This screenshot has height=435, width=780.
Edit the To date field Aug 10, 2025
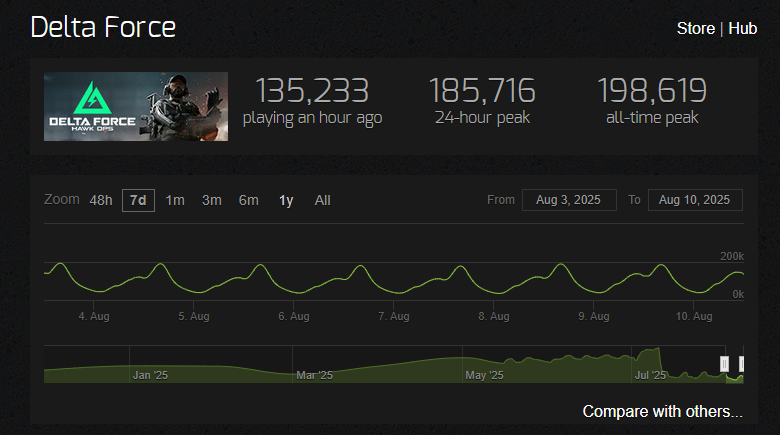695,200
